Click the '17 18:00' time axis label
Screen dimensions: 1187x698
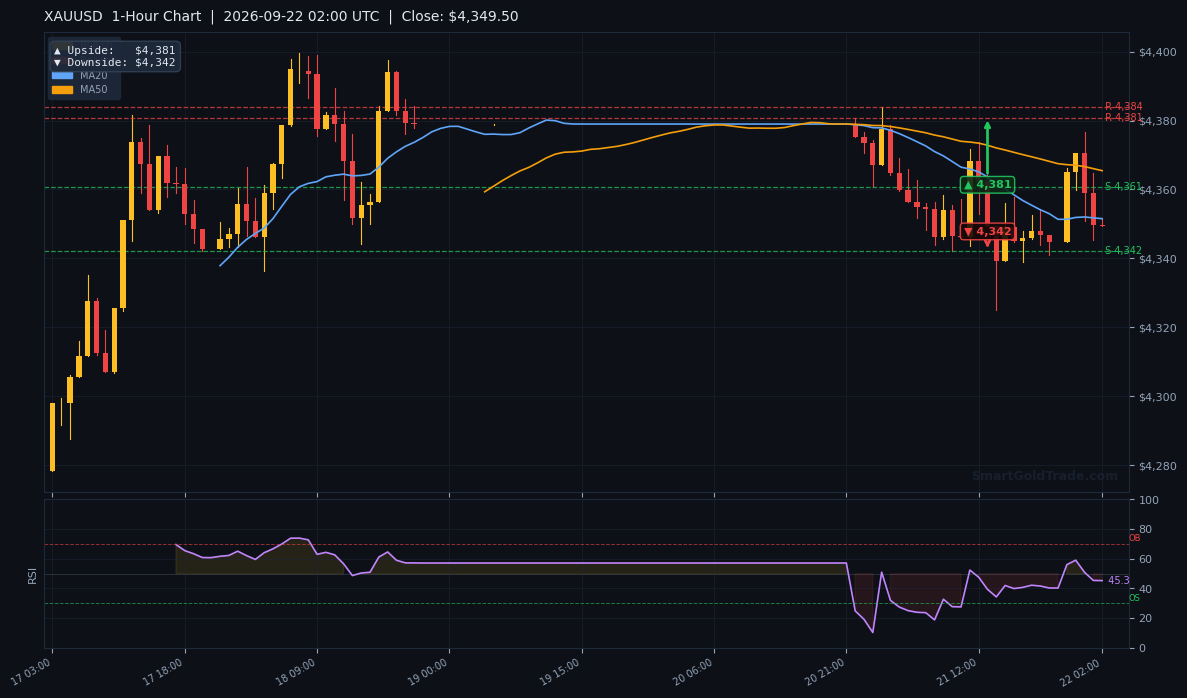tap(164, 672)
